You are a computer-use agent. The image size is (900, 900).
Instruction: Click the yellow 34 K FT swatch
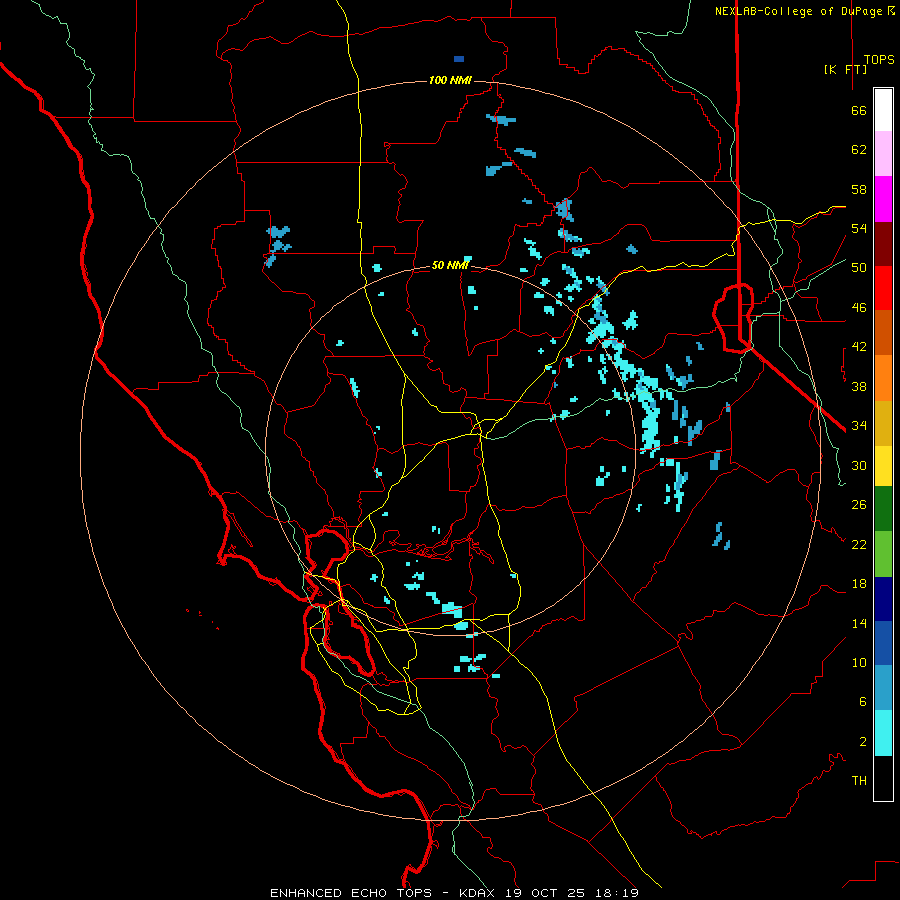pos(883,465)
